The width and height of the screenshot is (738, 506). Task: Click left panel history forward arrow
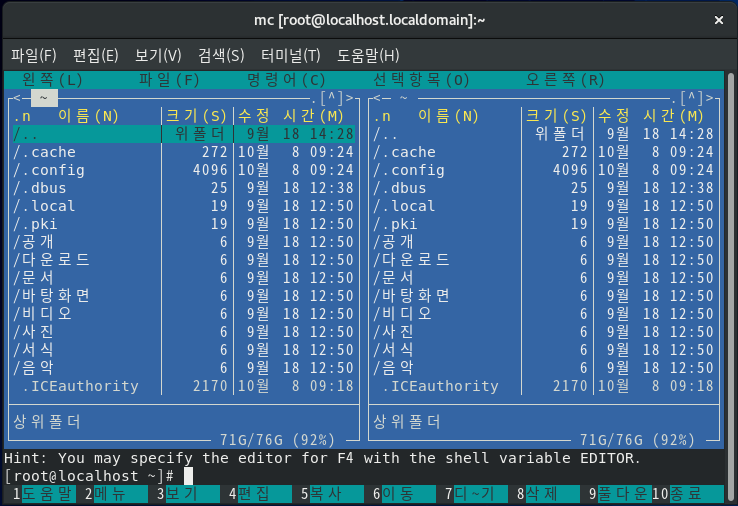tap(349, 98)
